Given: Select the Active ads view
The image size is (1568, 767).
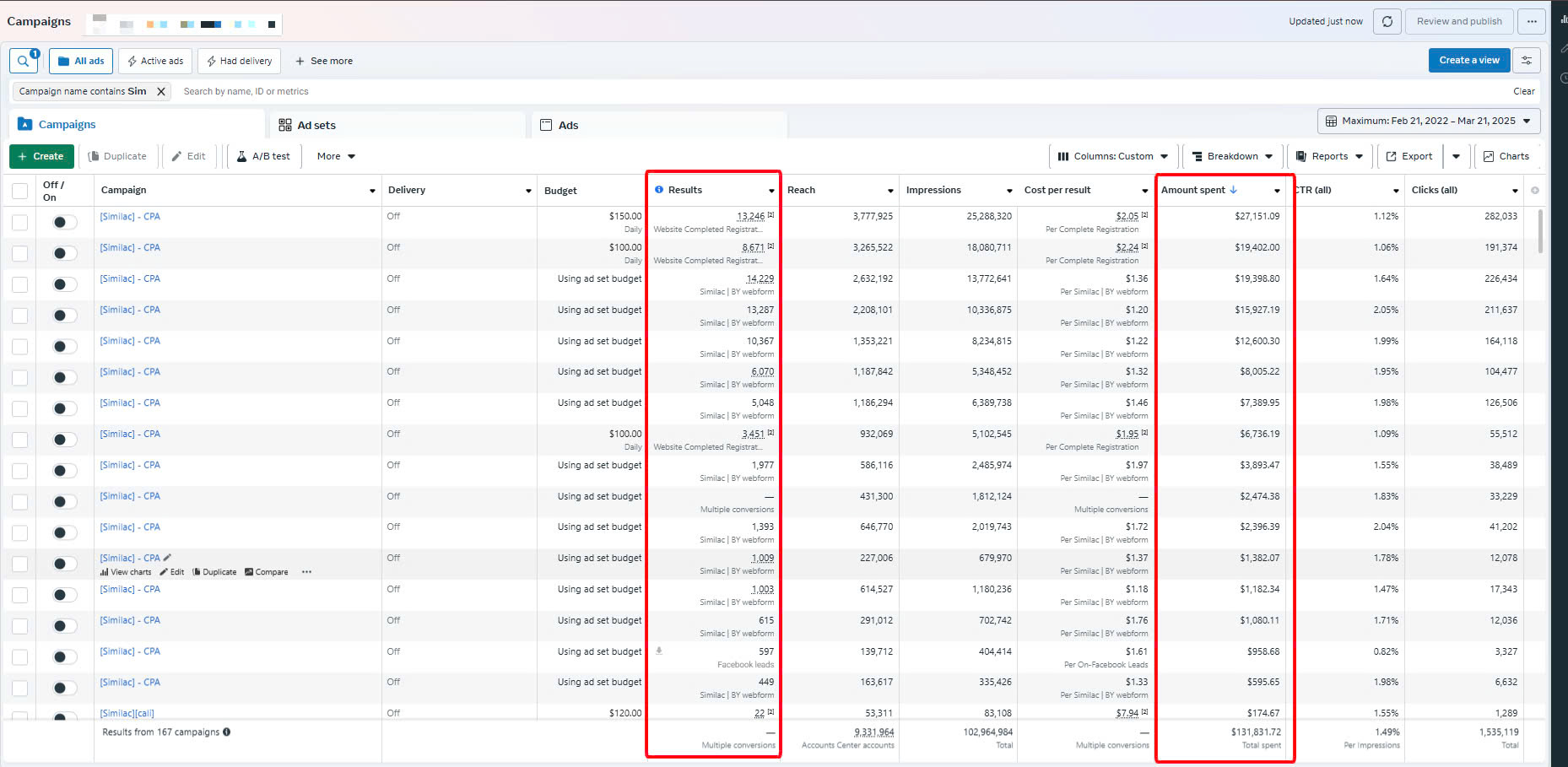Looking at the screenshot, I should pos(155,61).
